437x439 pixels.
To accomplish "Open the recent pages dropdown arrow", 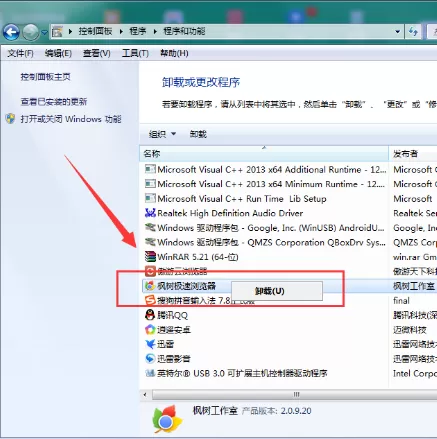I will pyautogui.click(x=44, y=33).
